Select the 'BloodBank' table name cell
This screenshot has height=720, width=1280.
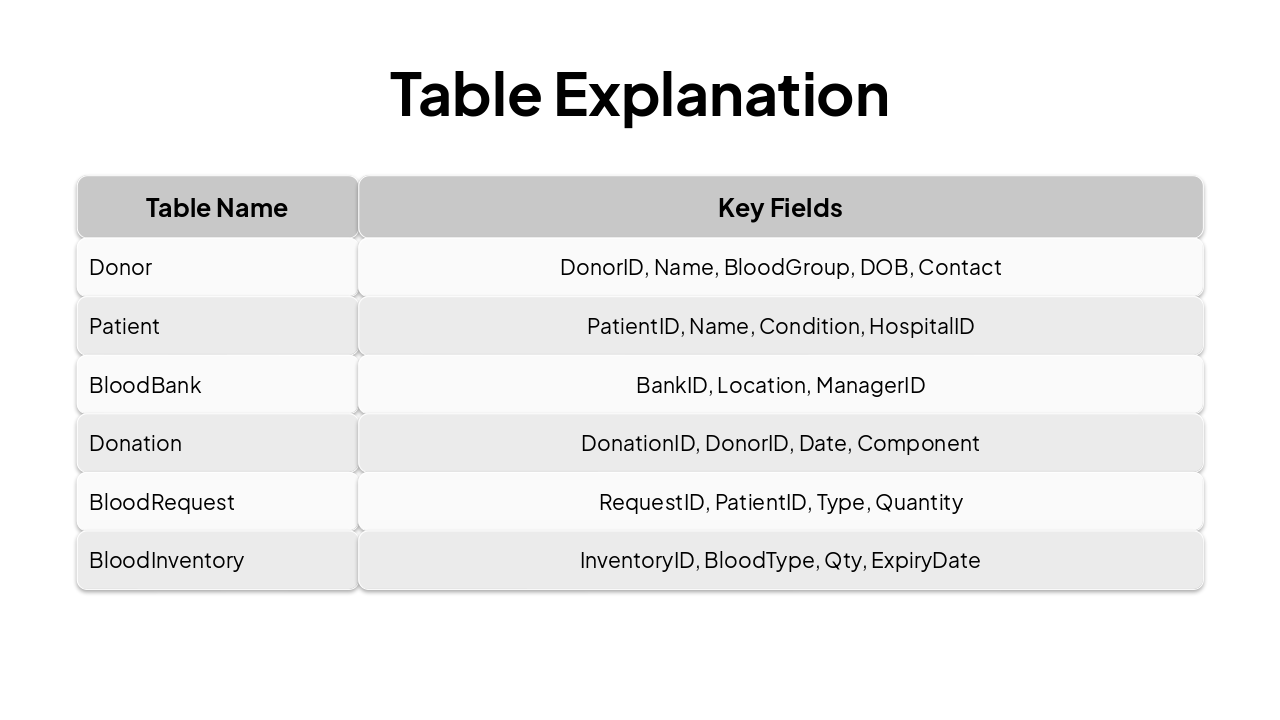click(217, 385)
